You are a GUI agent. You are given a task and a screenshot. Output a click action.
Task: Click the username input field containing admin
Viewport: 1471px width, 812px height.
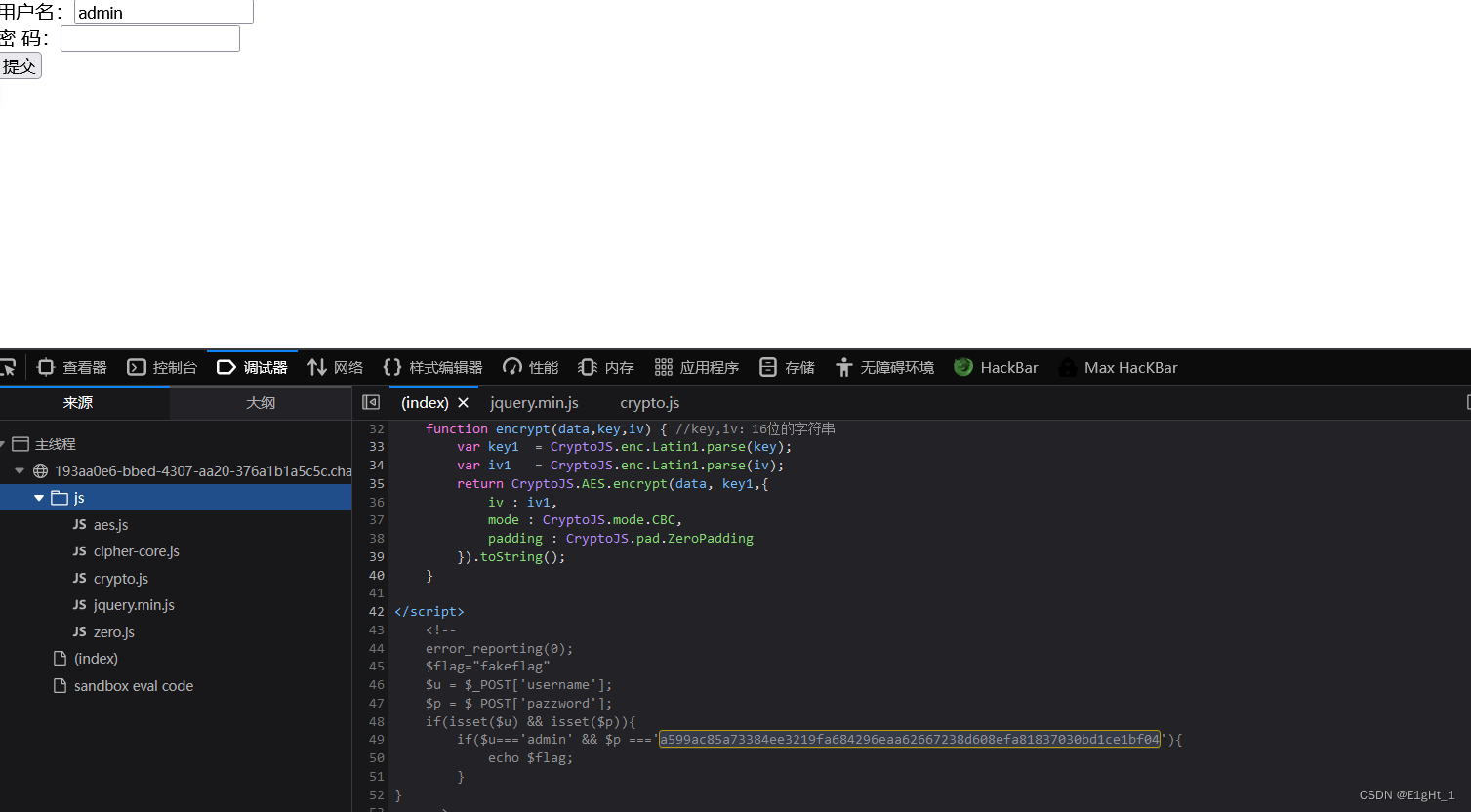tap(164, 12)
